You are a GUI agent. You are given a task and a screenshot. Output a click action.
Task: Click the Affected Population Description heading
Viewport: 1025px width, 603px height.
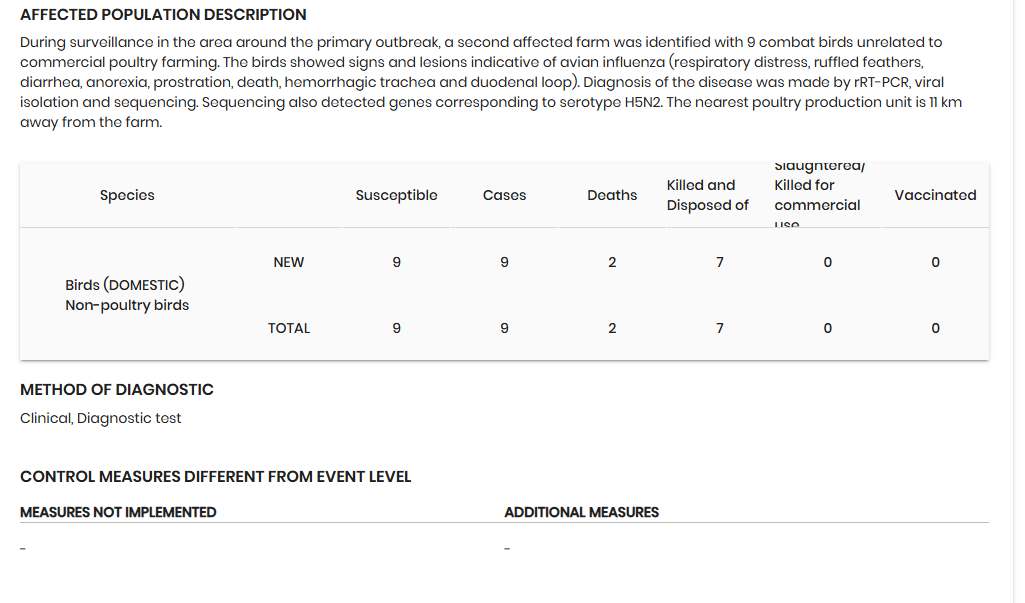[x=163, y=15]
